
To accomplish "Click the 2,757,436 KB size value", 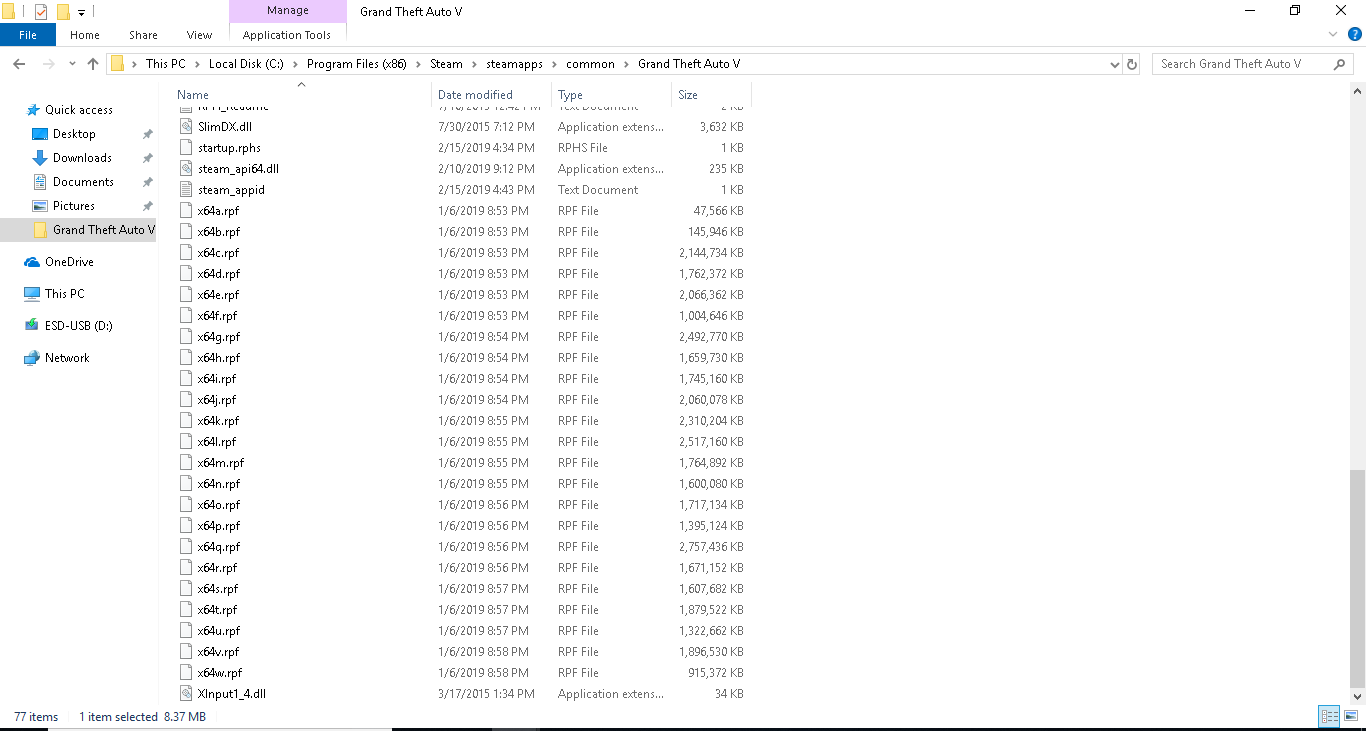I will pyautogui.click(x=711, y=547).
